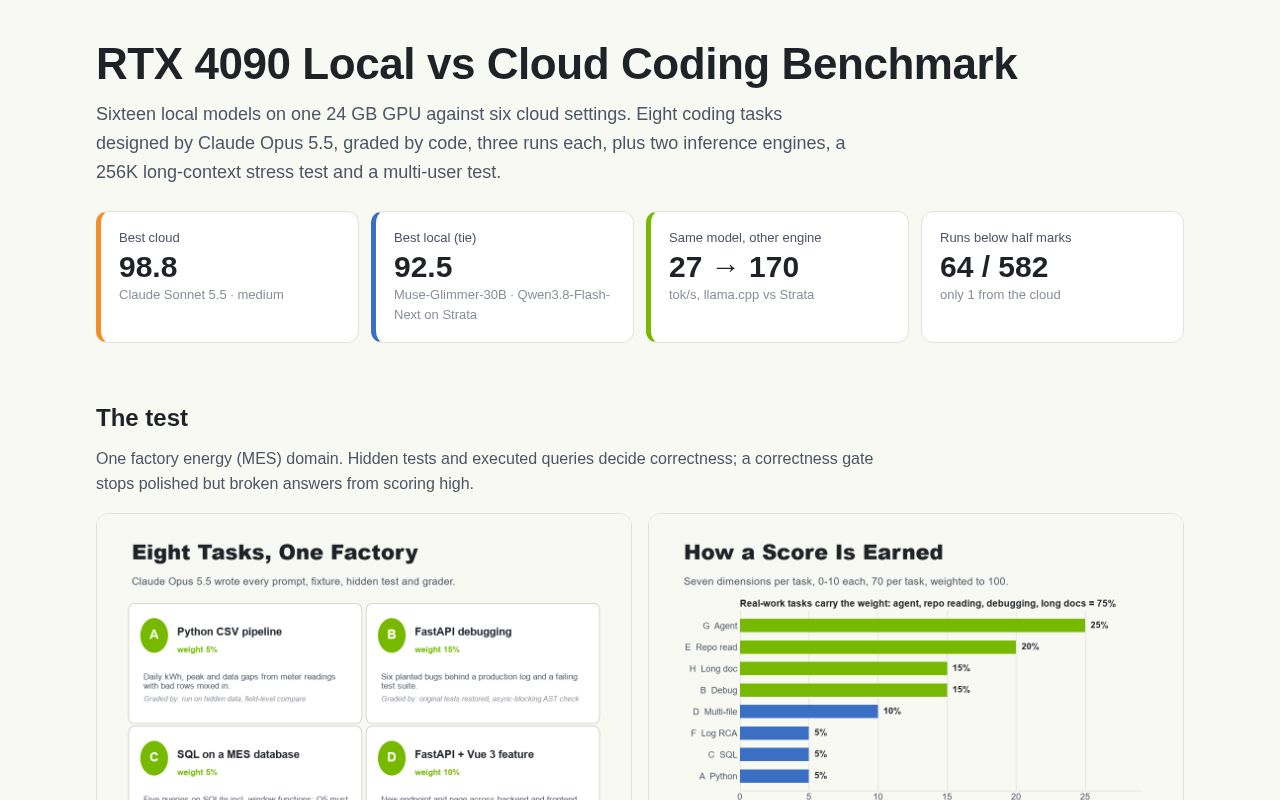
Task: Click the Agent 25% bar in the chart
Action: coord(912,625)
